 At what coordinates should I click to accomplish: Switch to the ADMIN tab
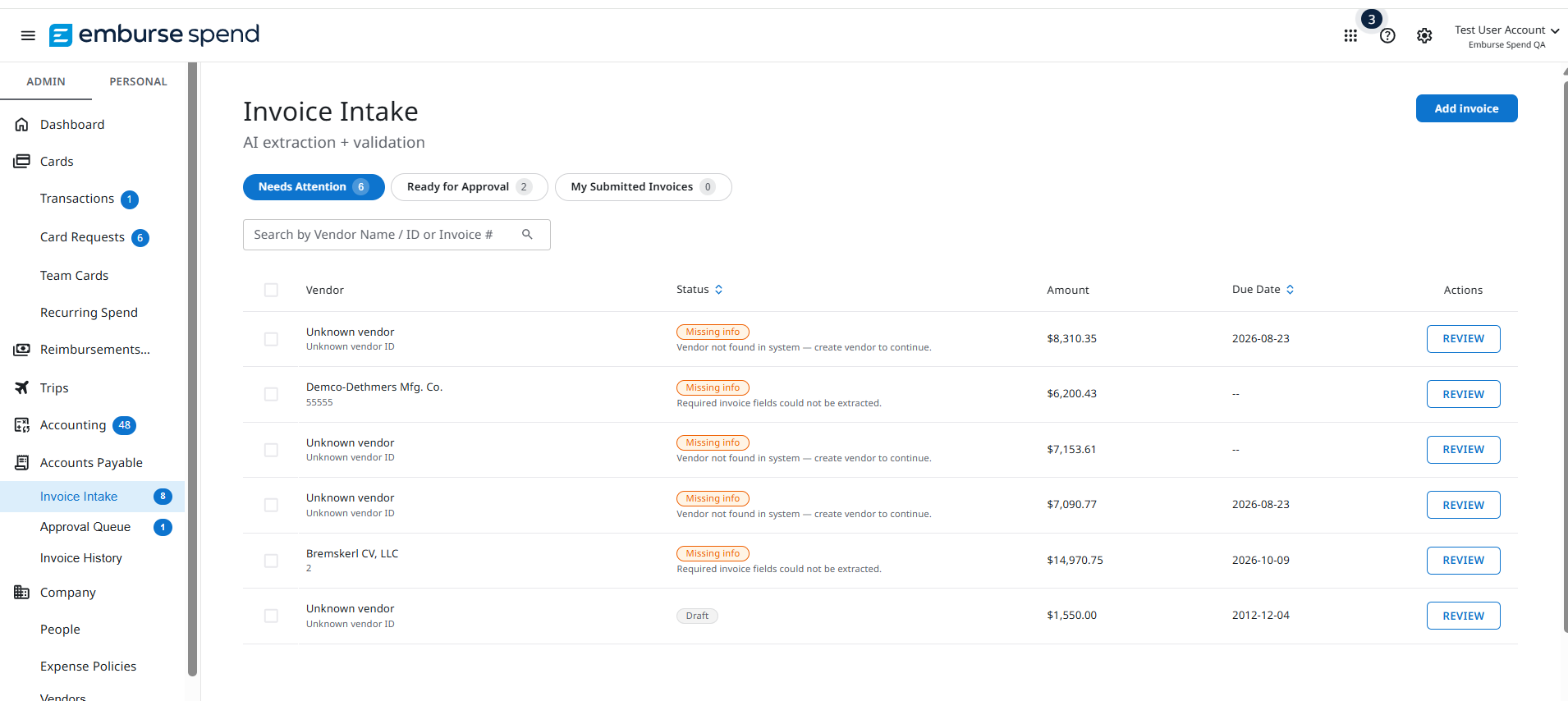tap(46, 81)
